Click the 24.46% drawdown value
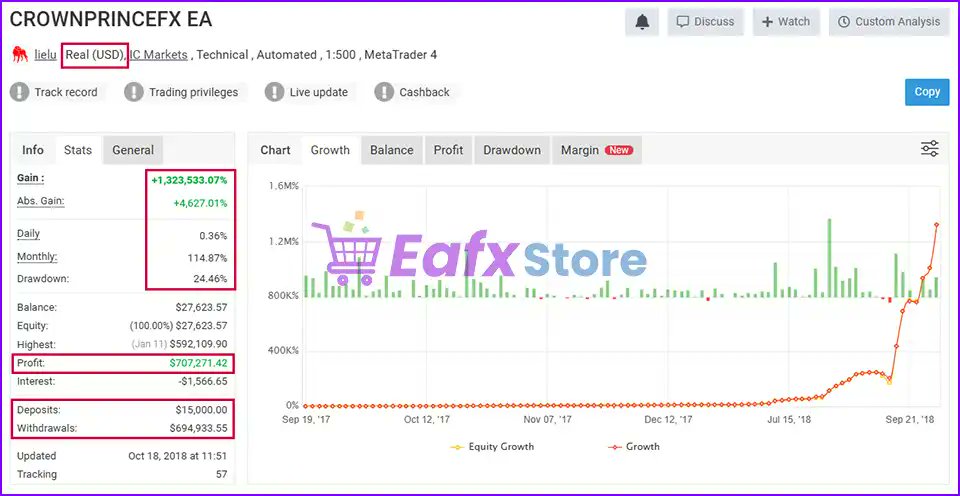This screenshot has width=960, height=496. coord(211,279)
